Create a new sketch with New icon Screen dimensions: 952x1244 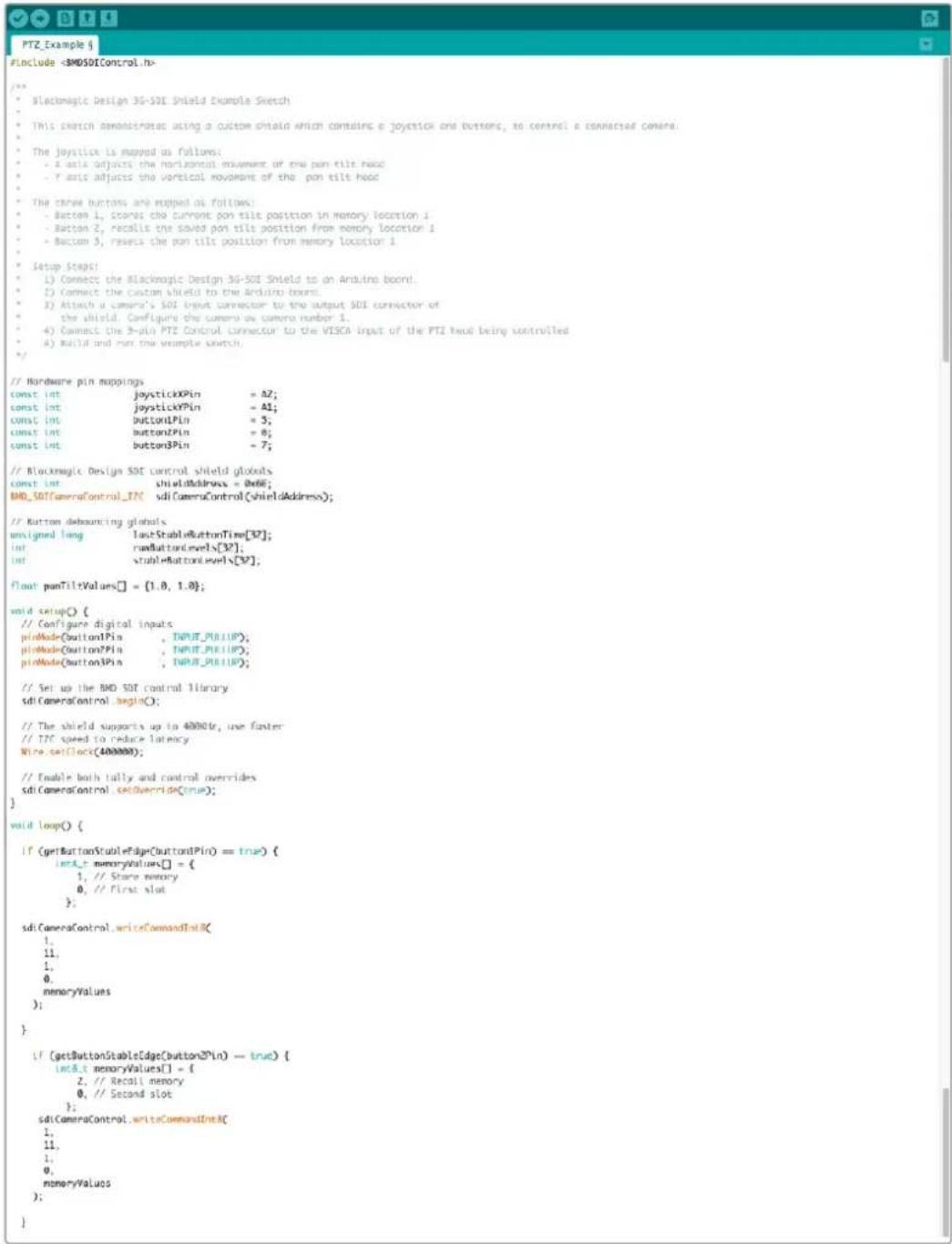coord(66,18)
